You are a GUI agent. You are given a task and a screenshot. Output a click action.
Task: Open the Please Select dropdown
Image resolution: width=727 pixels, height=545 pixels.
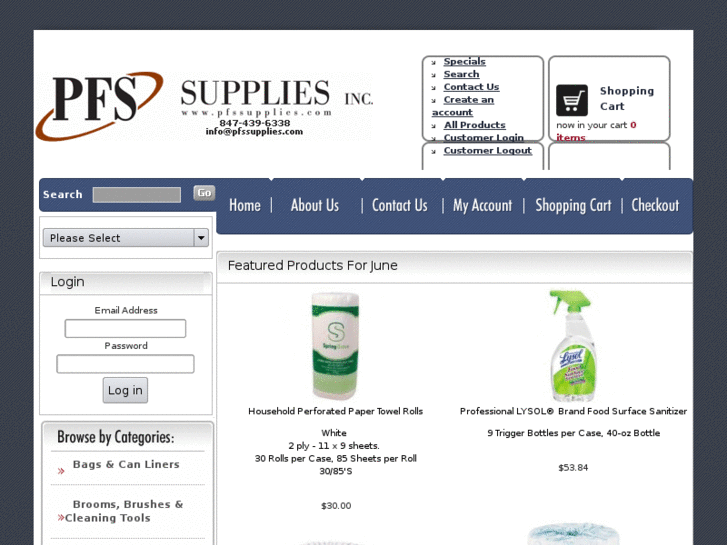tap(126, 238)
